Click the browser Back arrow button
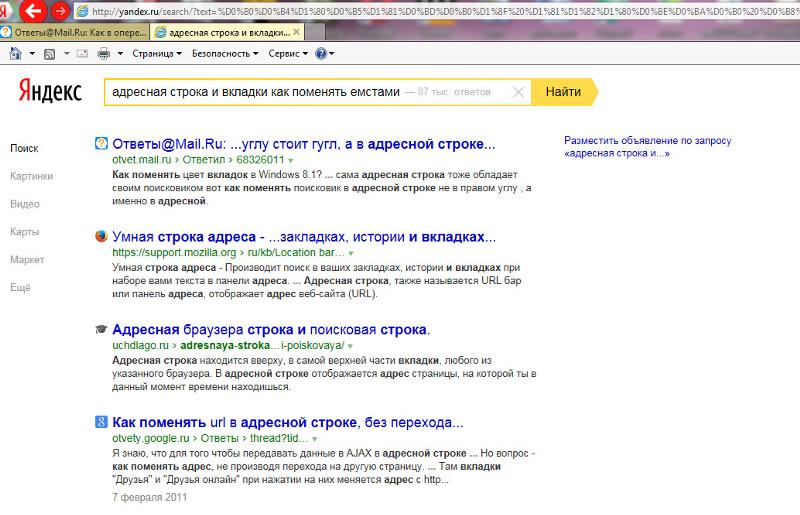Image resolution: width=800 pixels, height=515 pixels. click(32, 10)
